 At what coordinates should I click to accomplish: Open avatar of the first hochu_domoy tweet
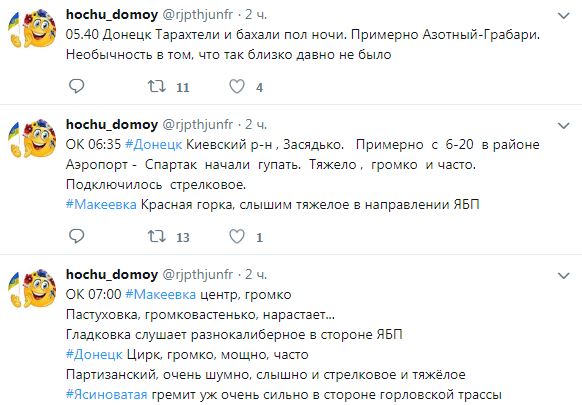32,29
